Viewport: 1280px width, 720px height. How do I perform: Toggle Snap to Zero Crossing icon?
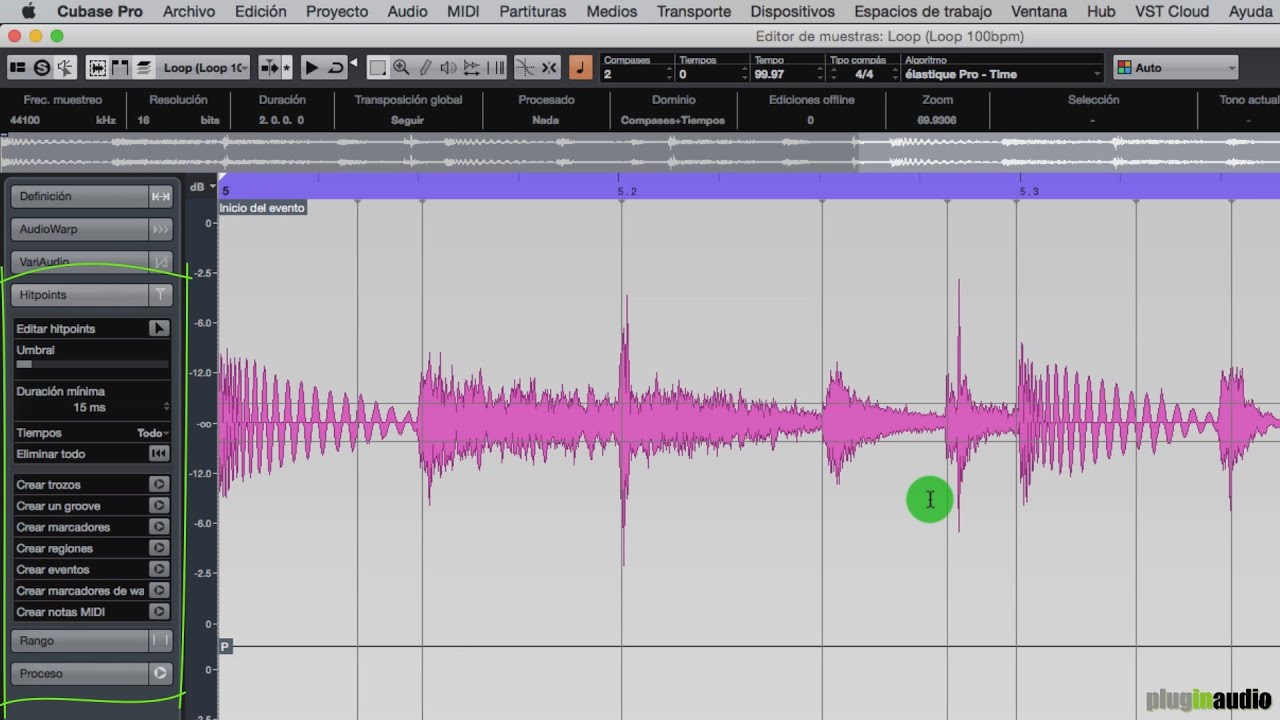525,68
